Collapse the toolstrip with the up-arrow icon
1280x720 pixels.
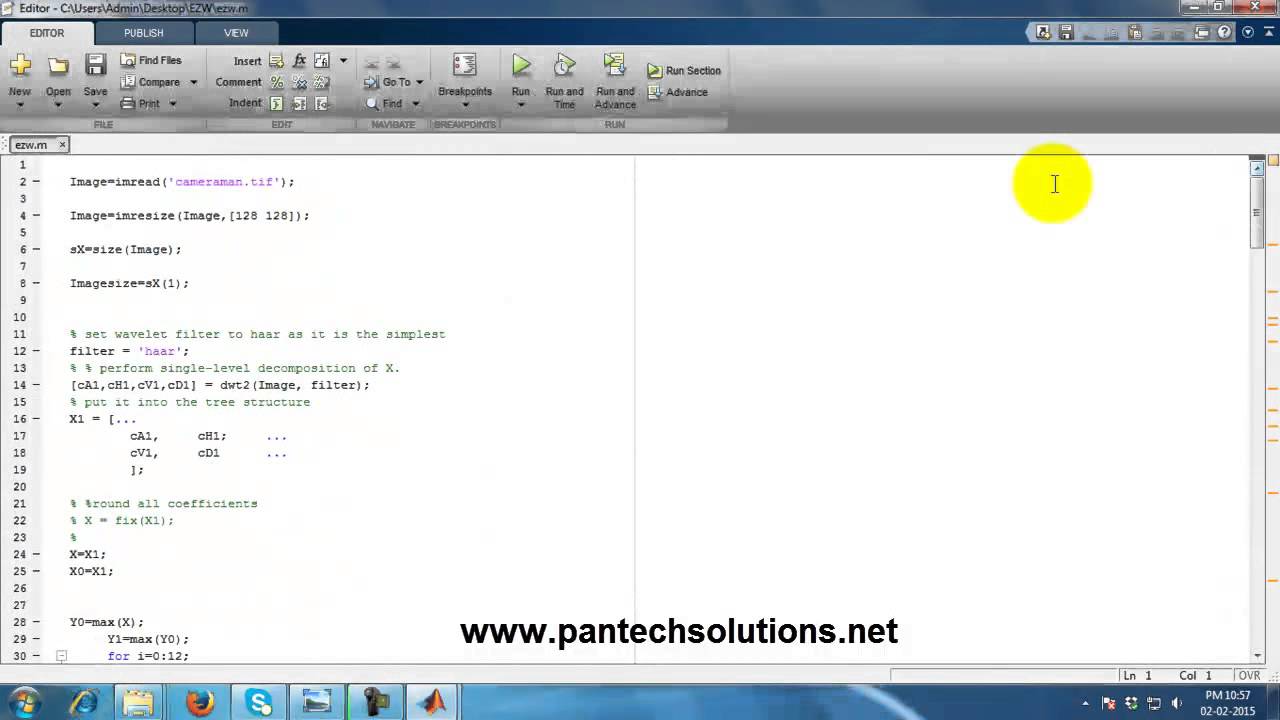click(1267, 33)
